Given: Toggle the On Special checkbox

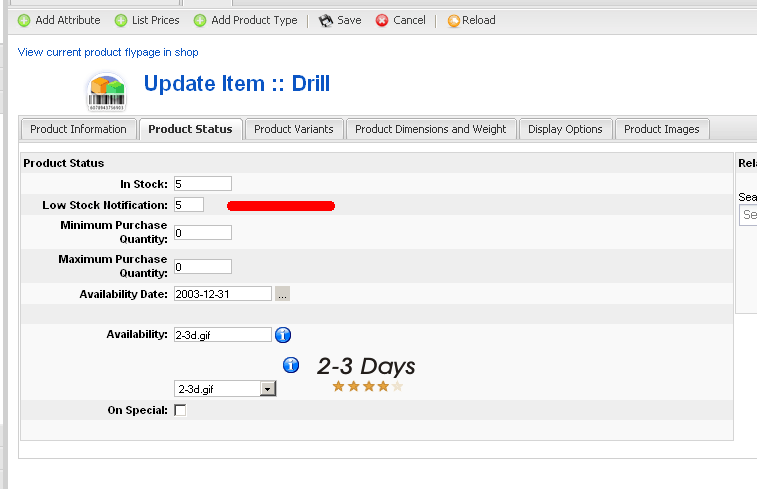Looking at the screenshot, I should [x=180, y=410].
